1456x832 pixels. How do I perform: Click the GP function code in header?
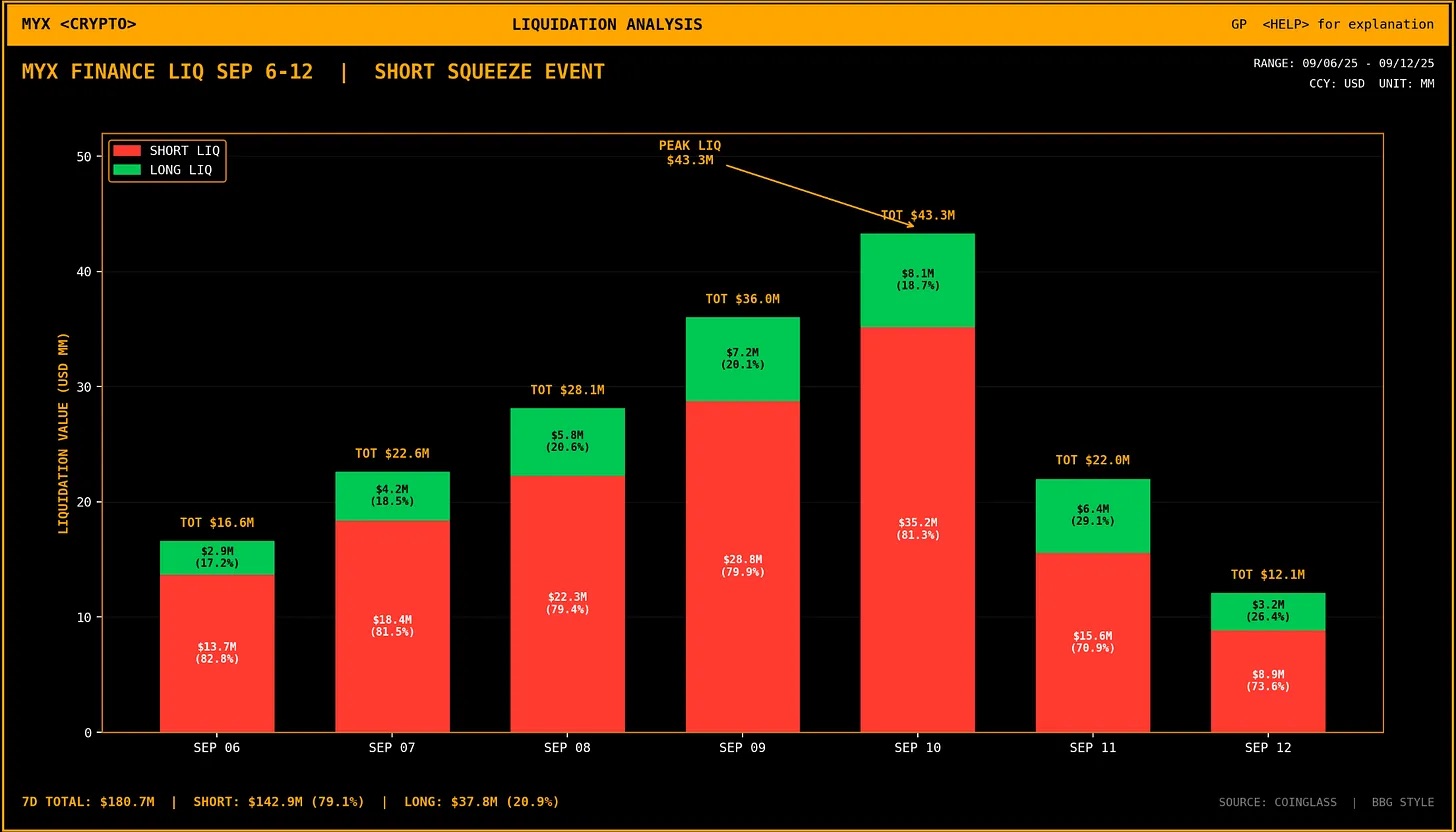1239,24
